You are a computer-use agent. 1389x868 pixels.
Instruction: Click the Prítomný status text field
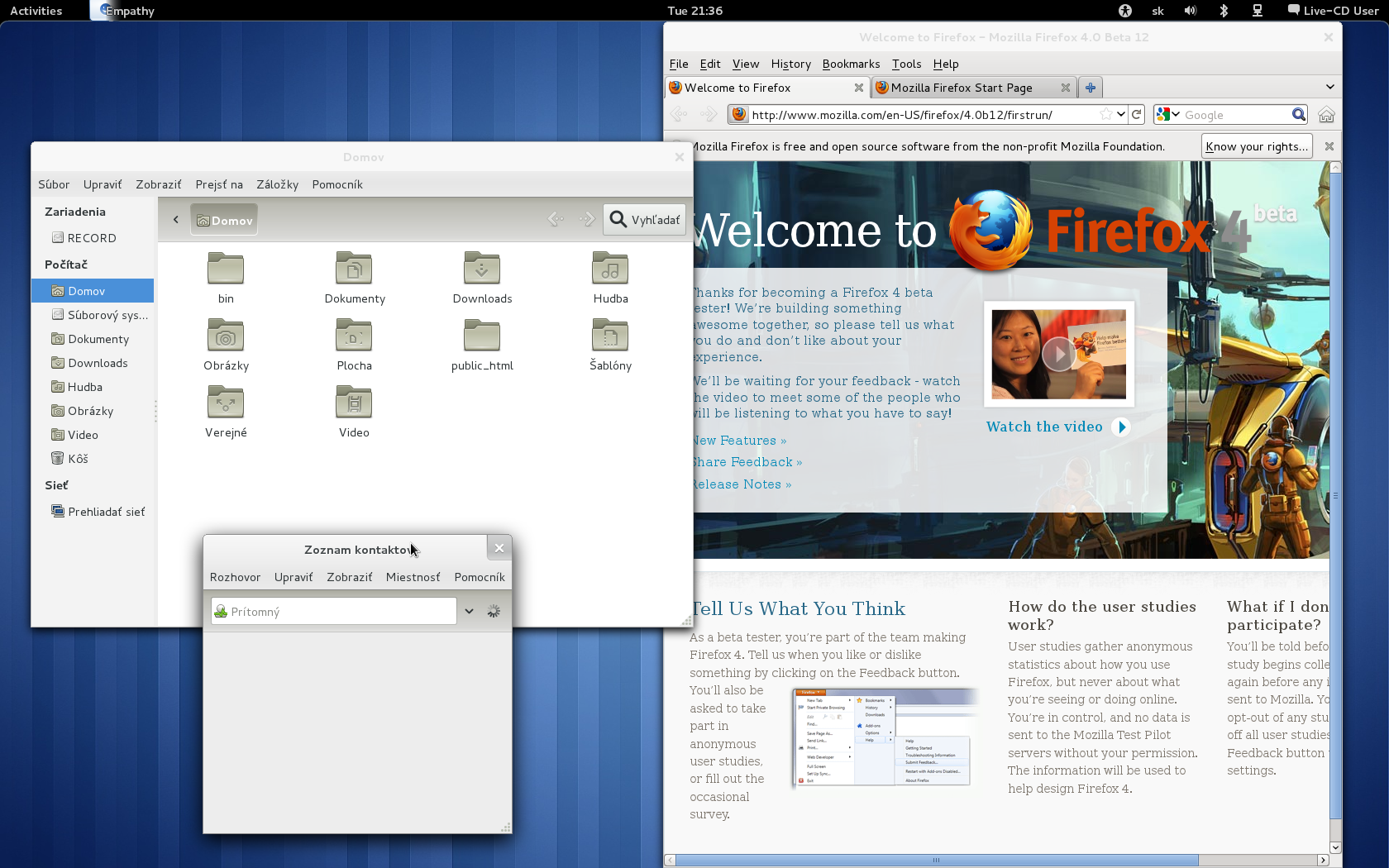point(334,611)
